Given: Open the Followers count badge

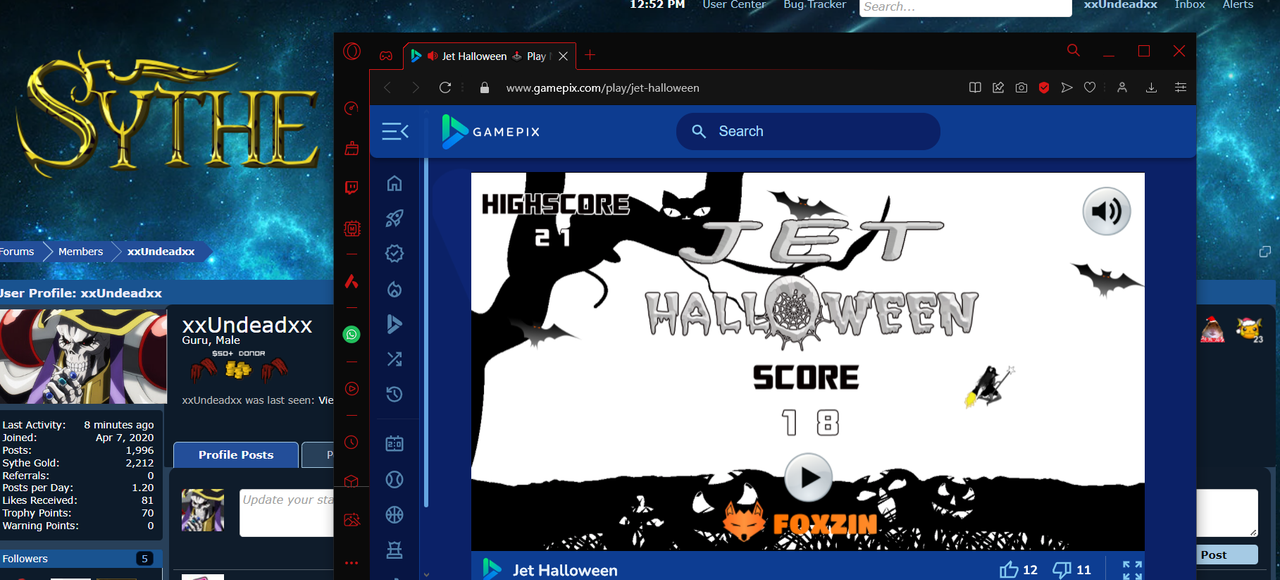Looking at the screenshot, I should (x=145, y=559).
